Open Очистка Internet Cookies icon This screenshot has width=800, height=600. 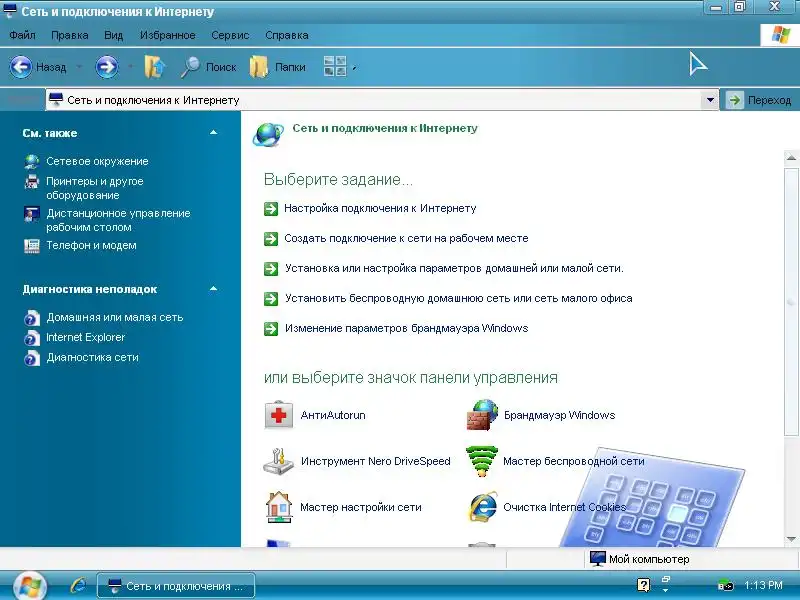tap(483, 507)
